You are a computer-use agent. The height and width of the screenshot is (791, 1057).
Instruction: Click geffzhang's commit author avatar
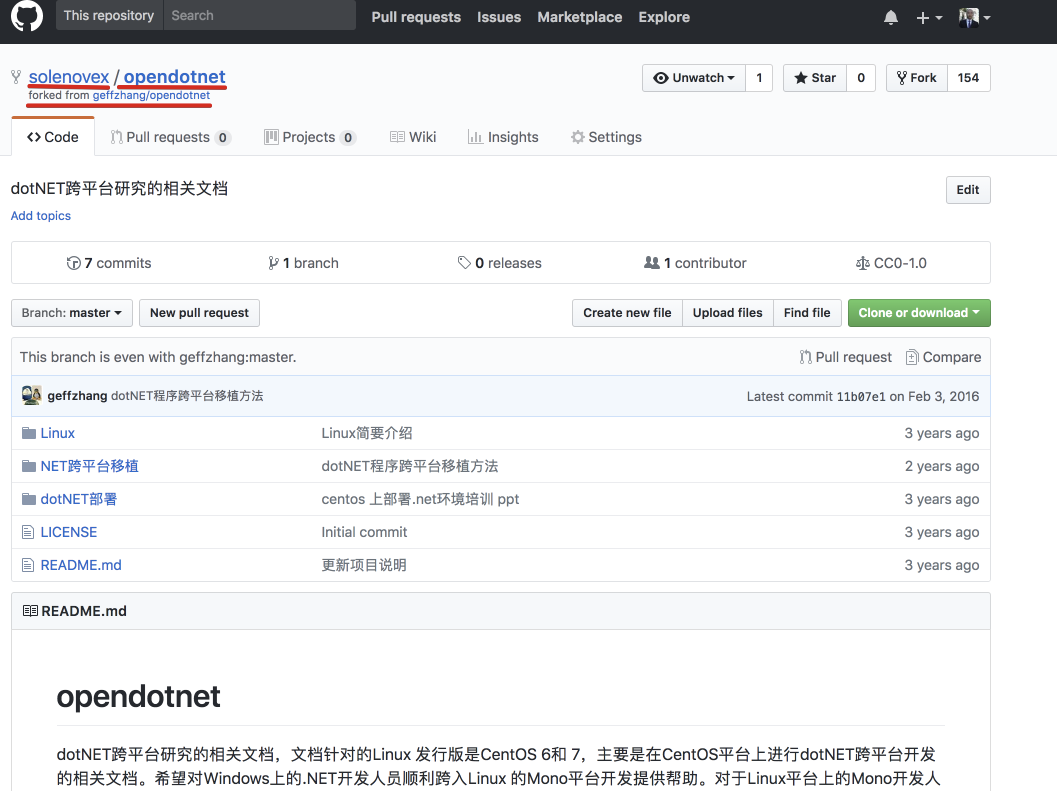click(x=31, y=395)
